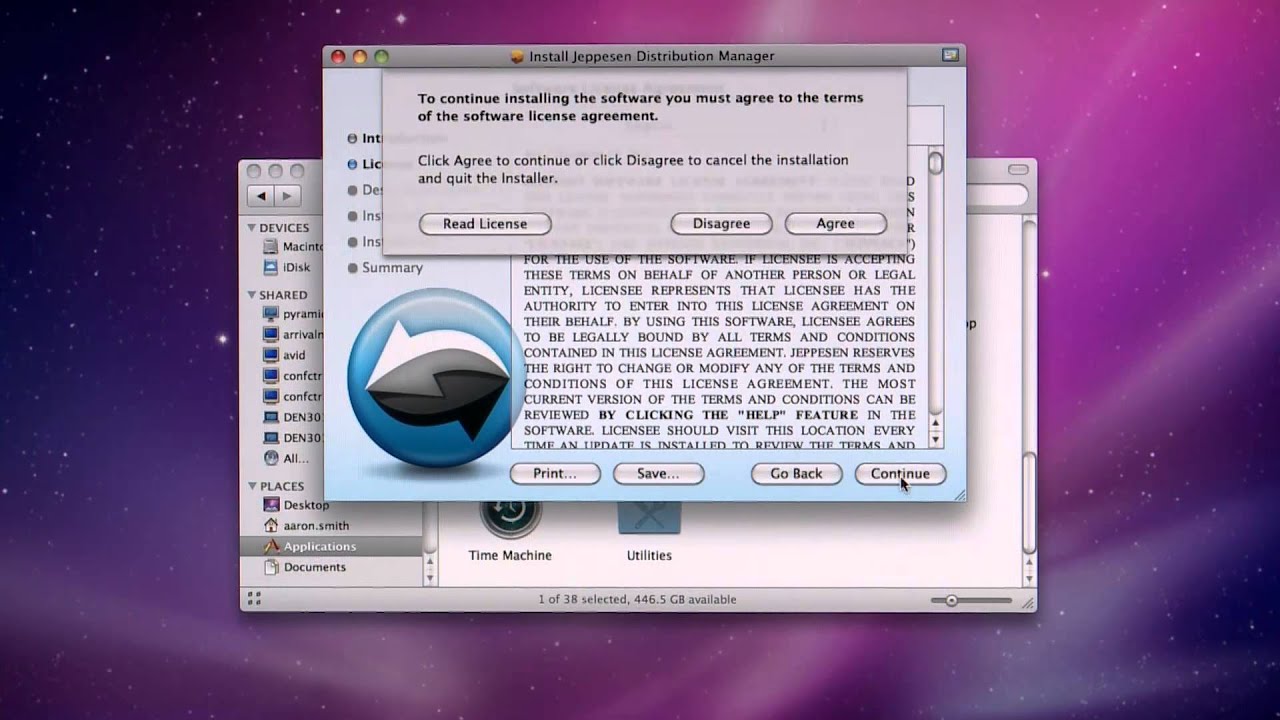The image size is (1280, 720).
Task: Click package icon beside the installer title
Action: click(x=517, y=57)
